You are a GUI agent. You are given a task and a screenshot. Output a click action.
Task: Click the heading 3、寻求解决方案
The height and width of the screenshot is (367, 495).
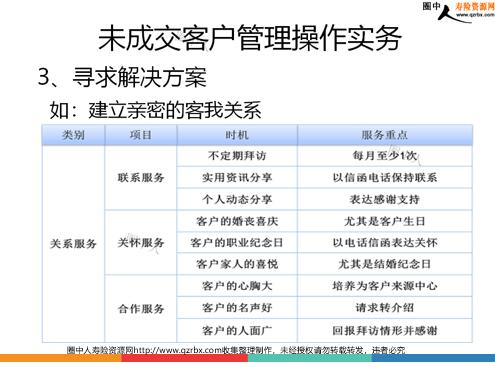coord(122,77)
